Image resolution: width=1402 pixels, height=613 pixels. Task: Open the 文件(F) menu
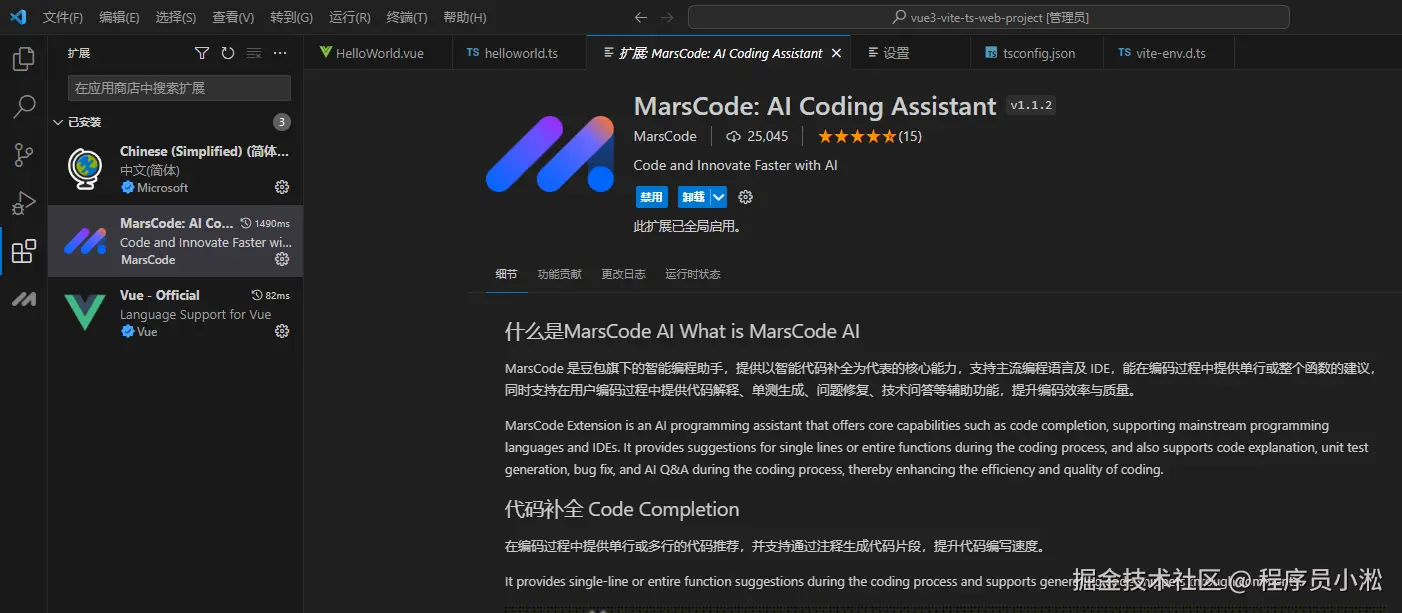(63, 18)
